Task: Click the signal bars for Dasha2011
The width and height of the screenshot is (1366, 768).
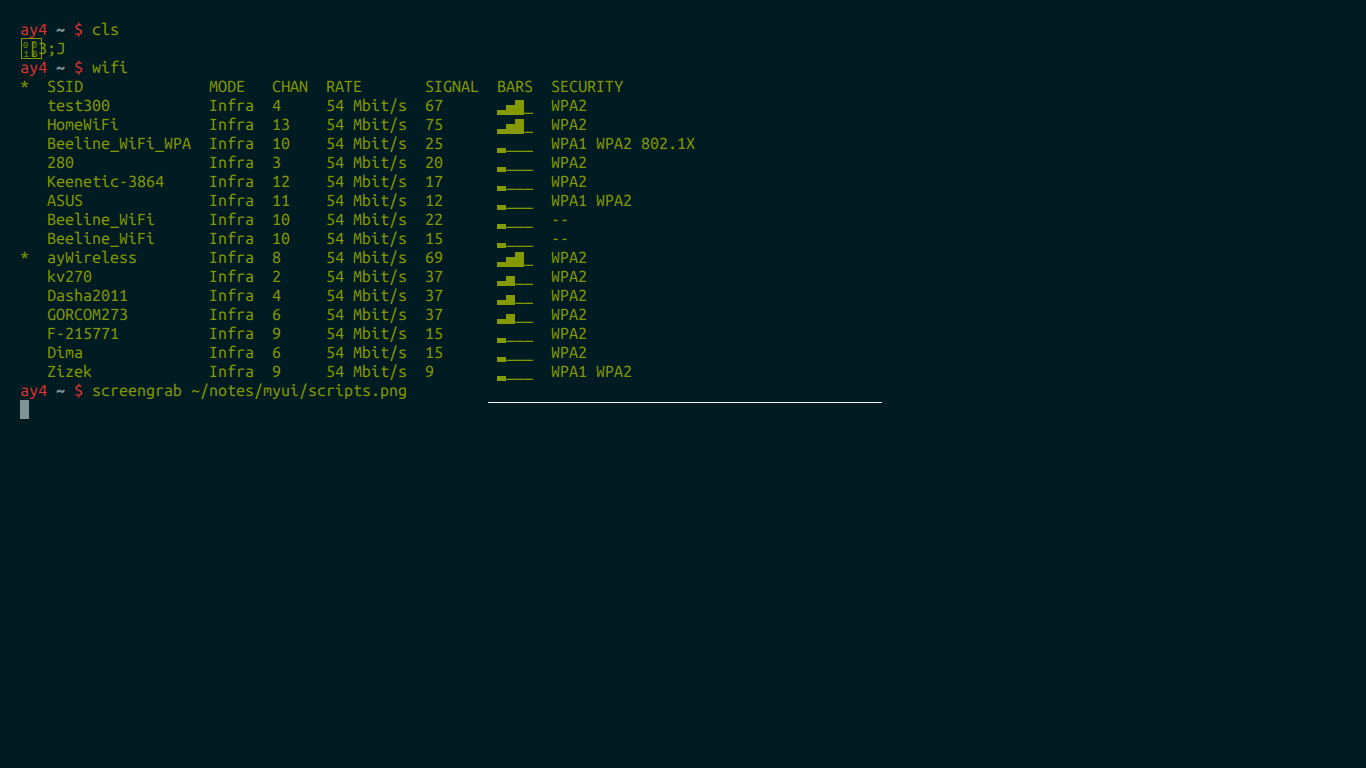Action: pyautogui.click(x=514, y=298)
